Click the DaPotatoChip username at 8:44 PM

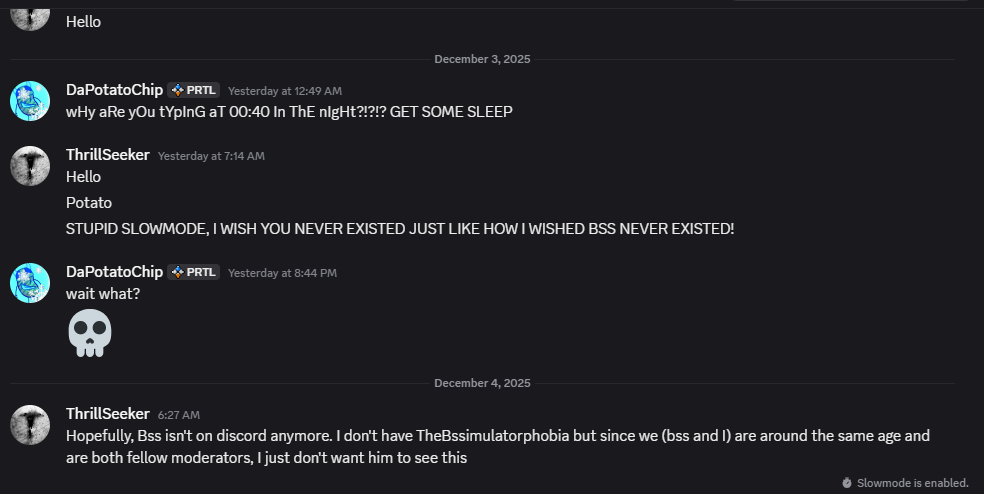point(114,272)
